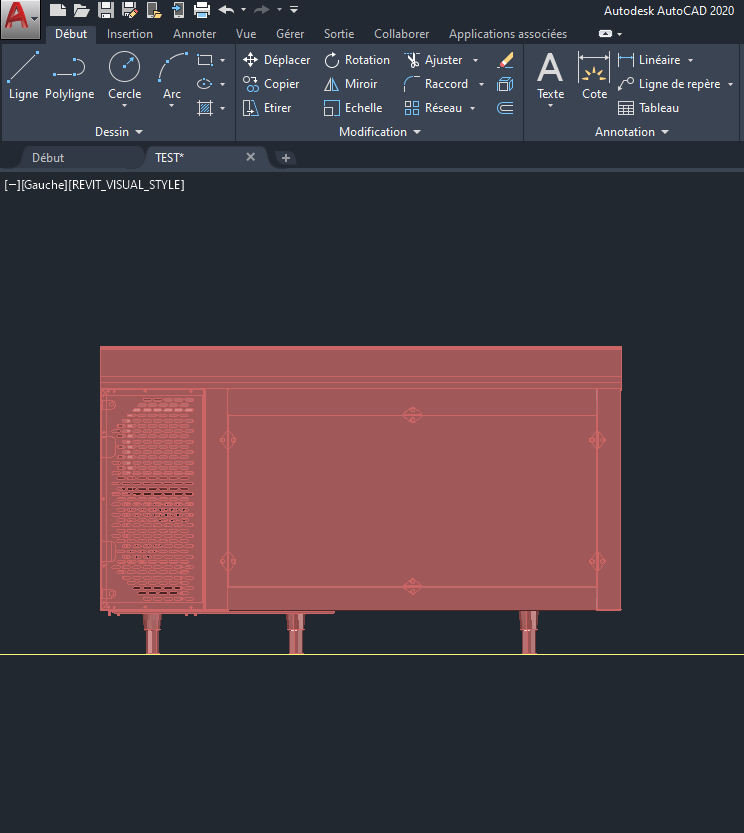Choose the Polyligne tool
This screenshot has height=833, width=744.
69,76
